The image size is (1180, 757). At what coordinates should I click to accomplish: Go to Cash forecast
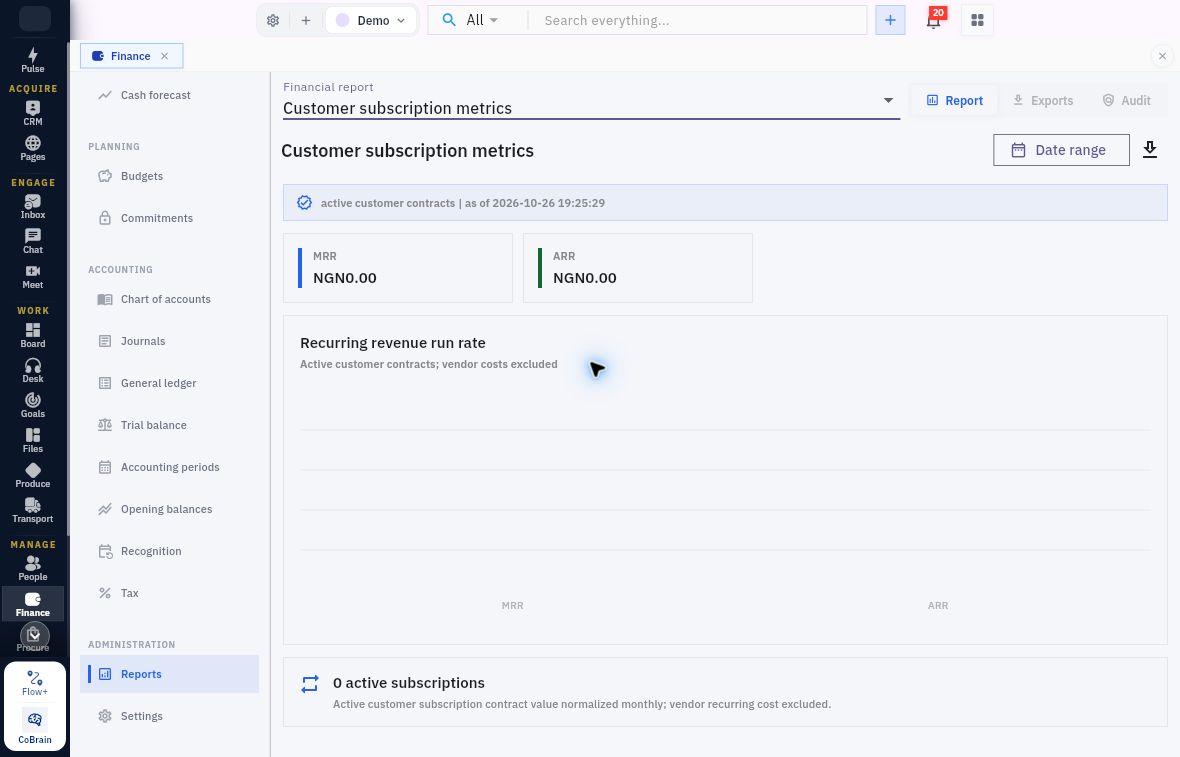coord(169,95)
